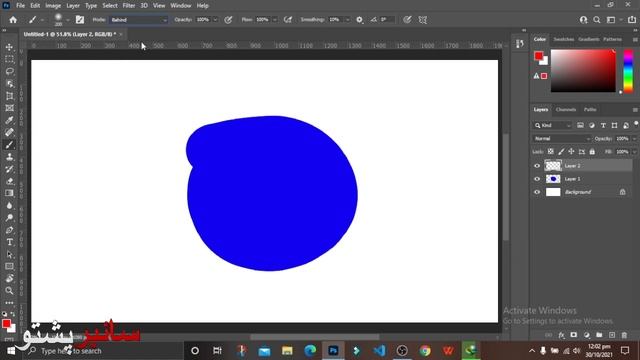Select the Frame tool

(9, 108)
